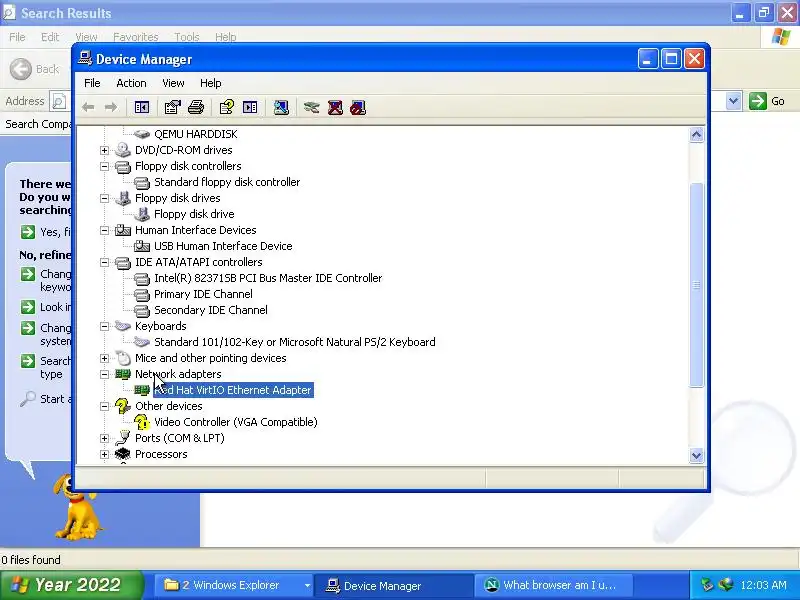The width and height of the screenshot is (800, 600).
Task: Click the vertical scrollbar thumb in device list
Action: coord(696,285)
